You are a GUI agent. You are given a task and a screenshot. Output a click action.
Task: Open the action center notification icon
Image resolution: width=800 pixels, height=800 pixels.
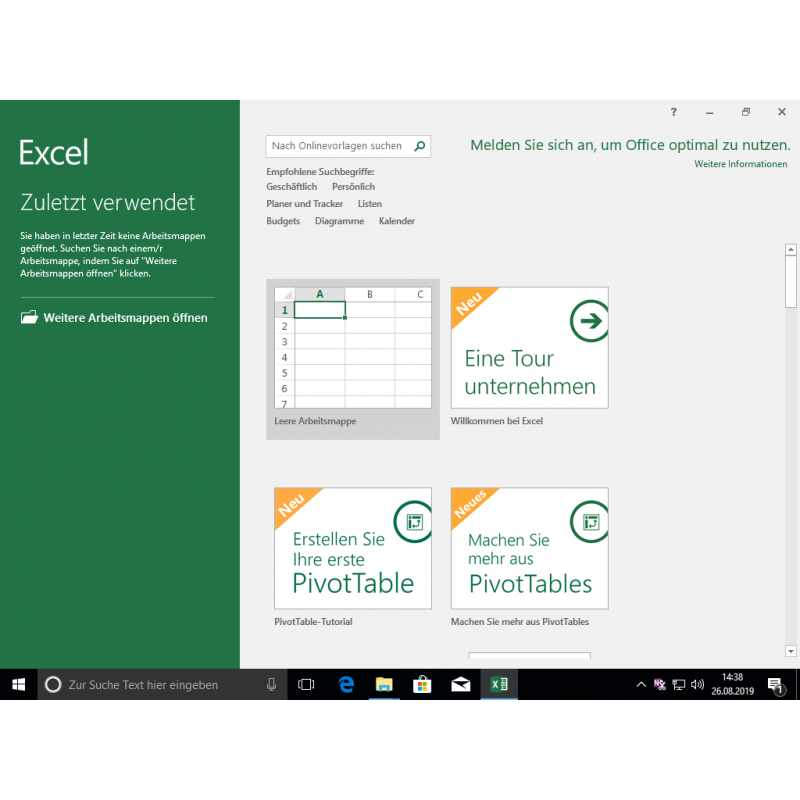pyautogui.click(x=776, y=685)
